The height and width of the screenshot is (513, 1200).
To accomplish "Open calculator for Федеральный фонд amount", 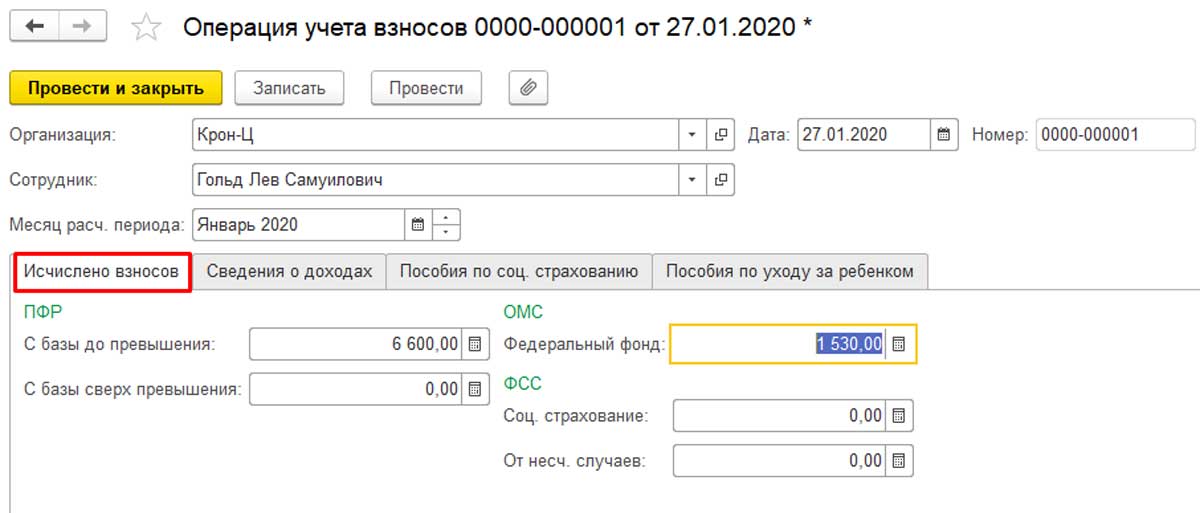I will pyautogui.click(x=899, y=344).
